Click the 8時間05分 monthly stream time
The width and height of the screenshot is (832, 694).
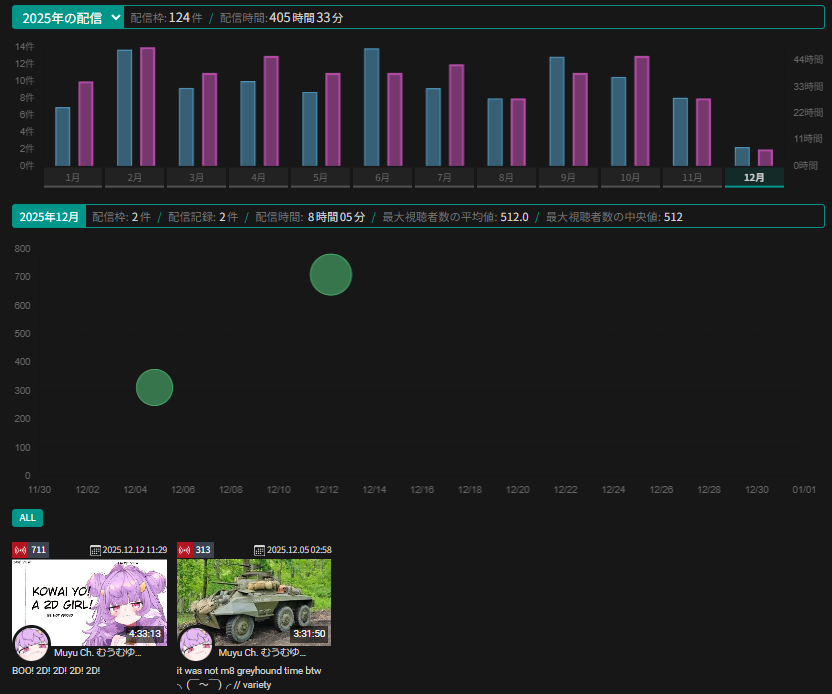(x=336, y=217)
